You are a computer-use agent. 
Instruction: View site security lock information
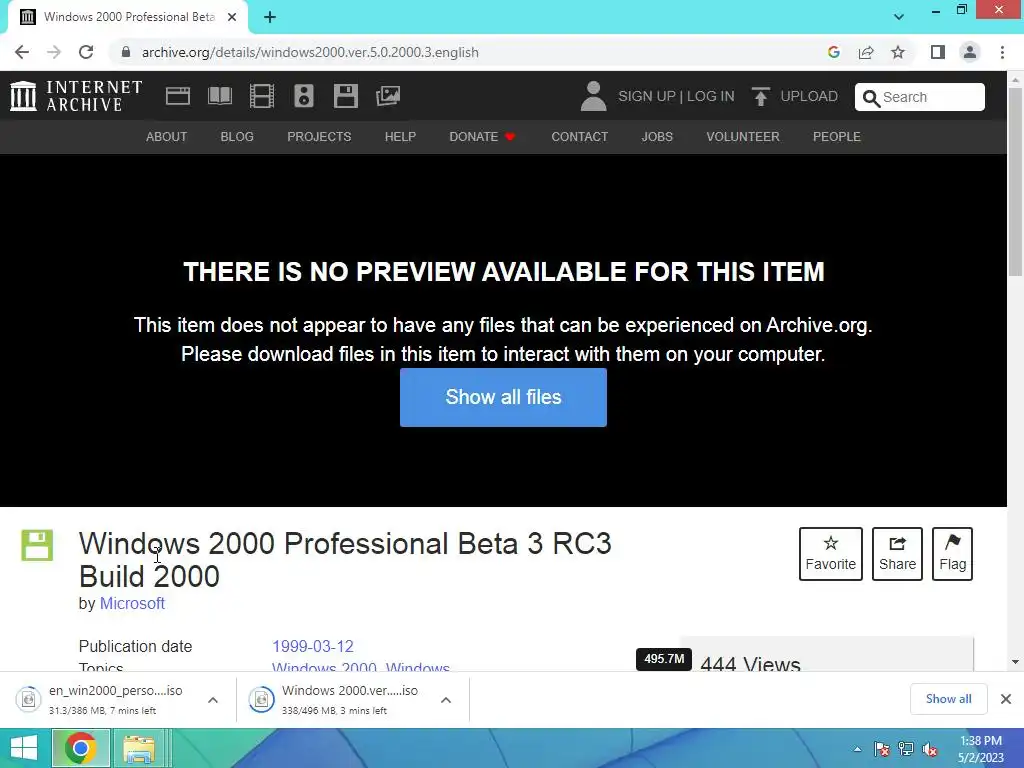point(125,52)
